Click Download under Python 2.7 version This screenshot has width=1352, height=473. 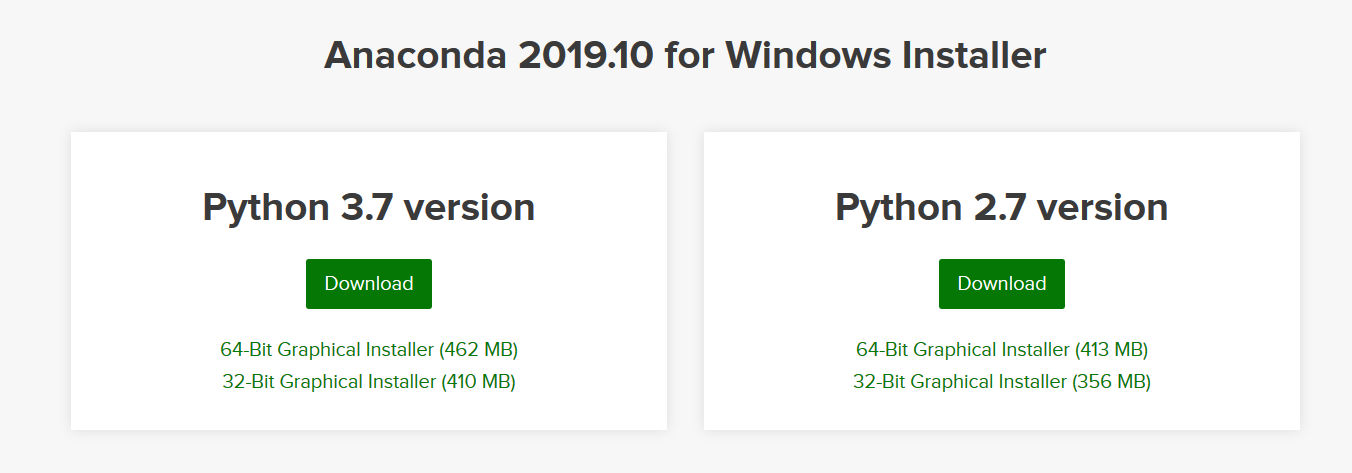coord(1001,284)
